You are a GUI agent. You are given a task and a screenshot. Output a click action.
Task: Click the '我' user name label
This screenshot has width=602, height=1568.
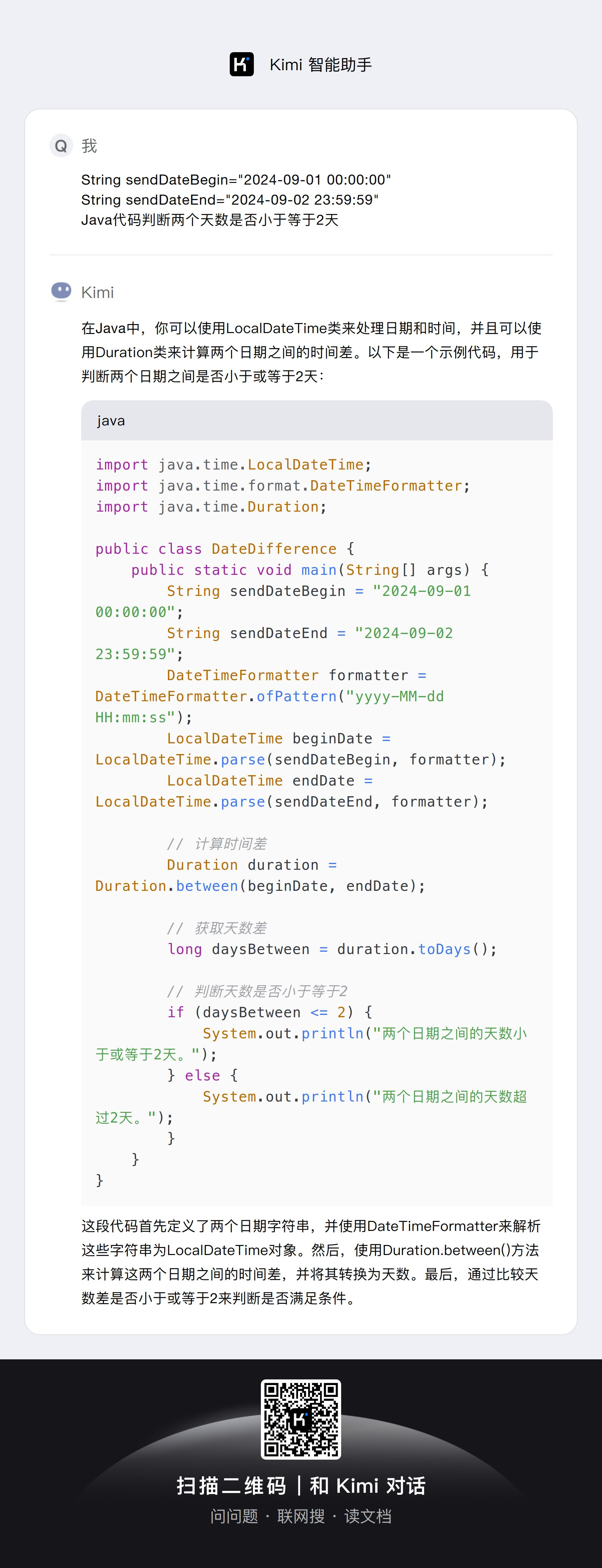(x=90, y=146)
